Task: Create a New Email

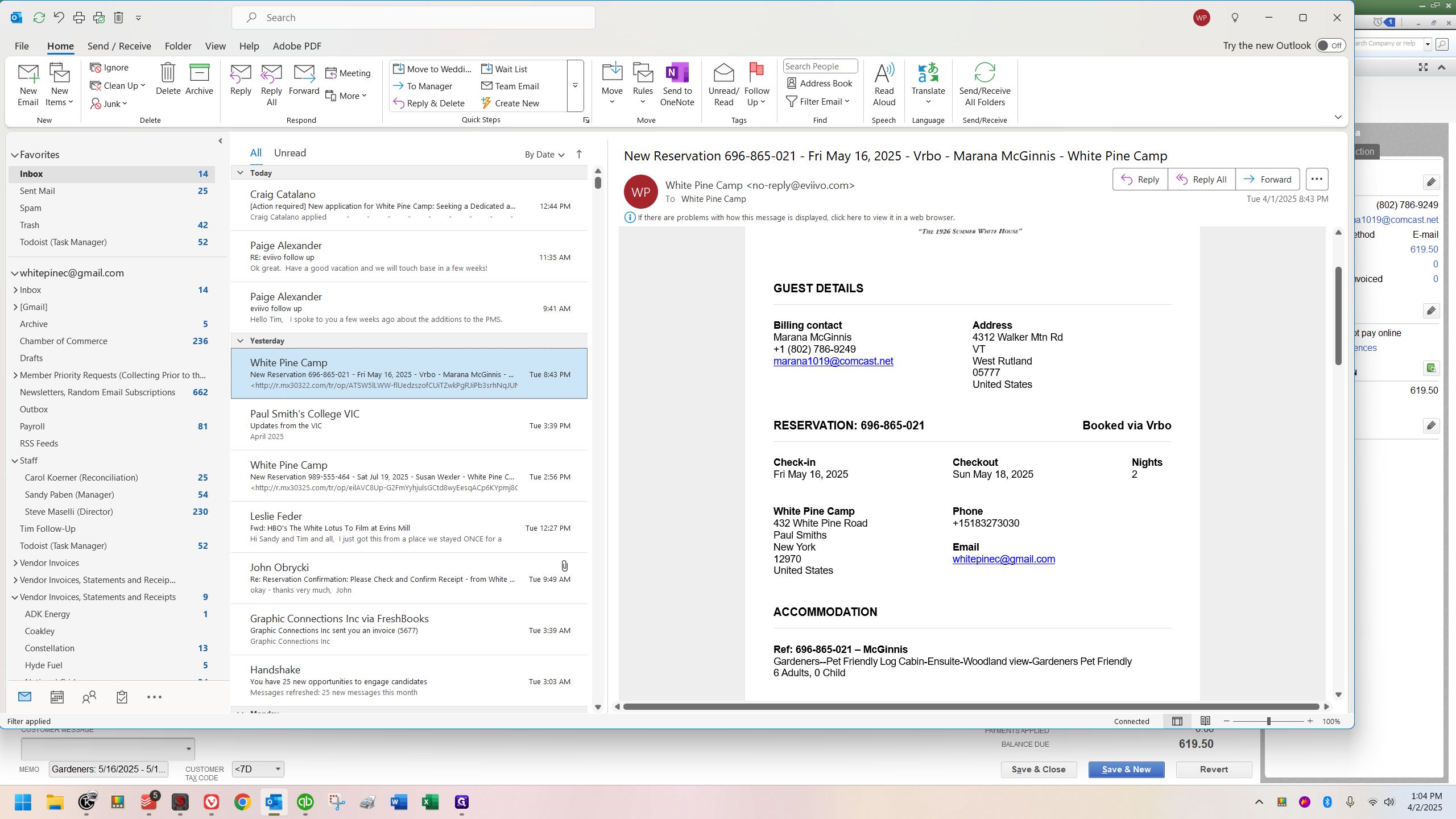Action: click(x=28, y=85)
